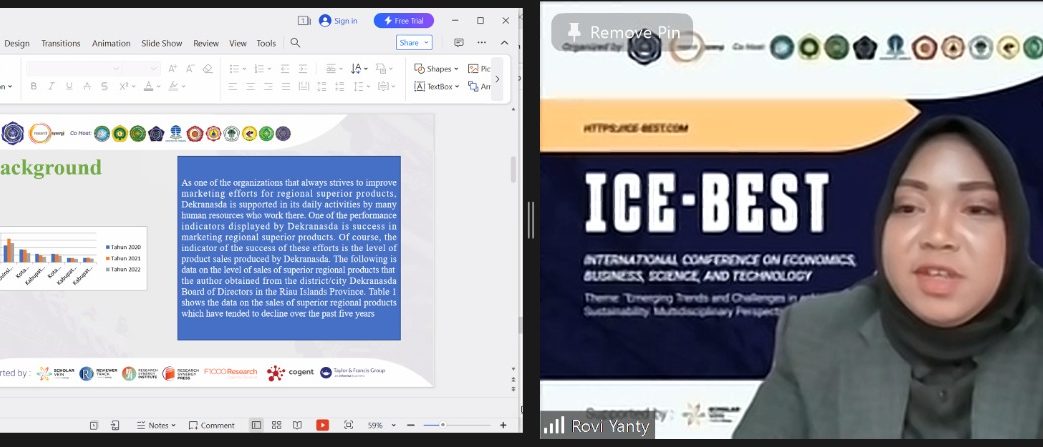
Task: Open the Share dropdown
Action: pos(414,43)
